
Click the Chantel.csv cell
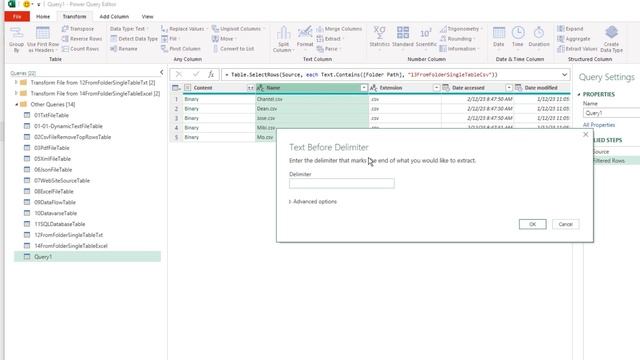[x=312, y=99]
